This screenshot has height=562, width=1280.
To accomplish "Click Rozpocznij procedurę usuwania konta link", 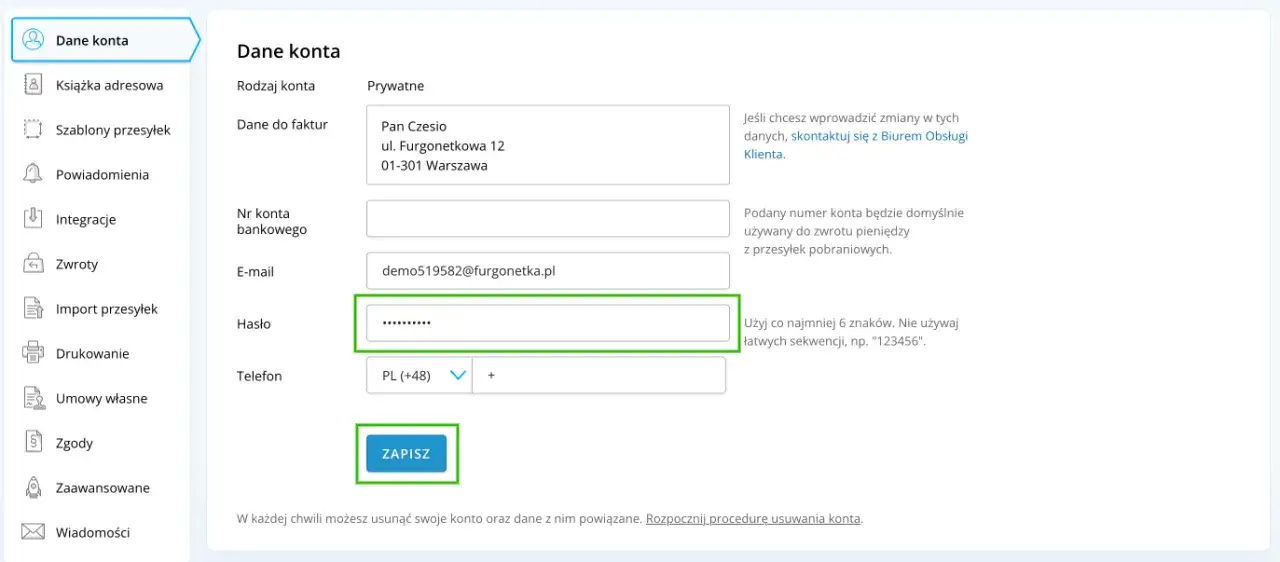I will point(753,519).
